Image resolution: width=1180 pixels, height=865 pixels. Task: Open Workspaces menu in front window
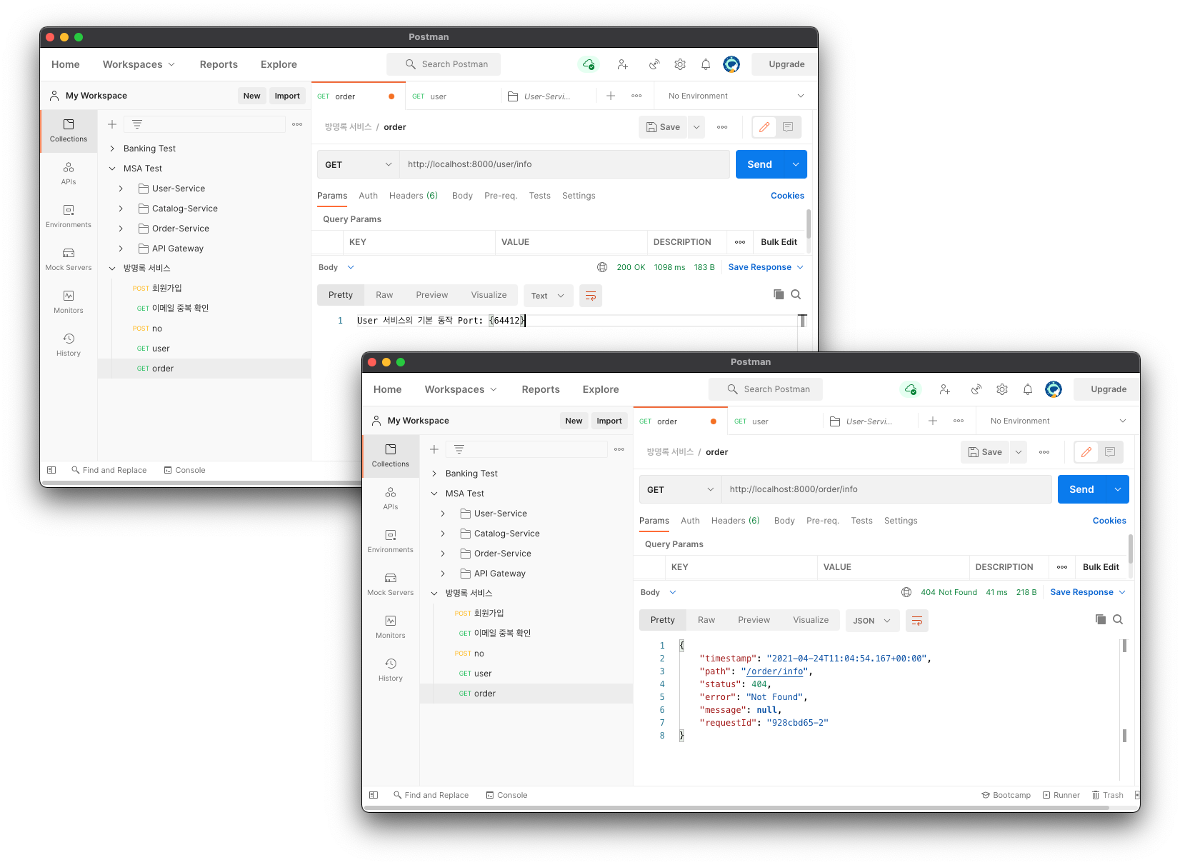(x=461, y=389)
